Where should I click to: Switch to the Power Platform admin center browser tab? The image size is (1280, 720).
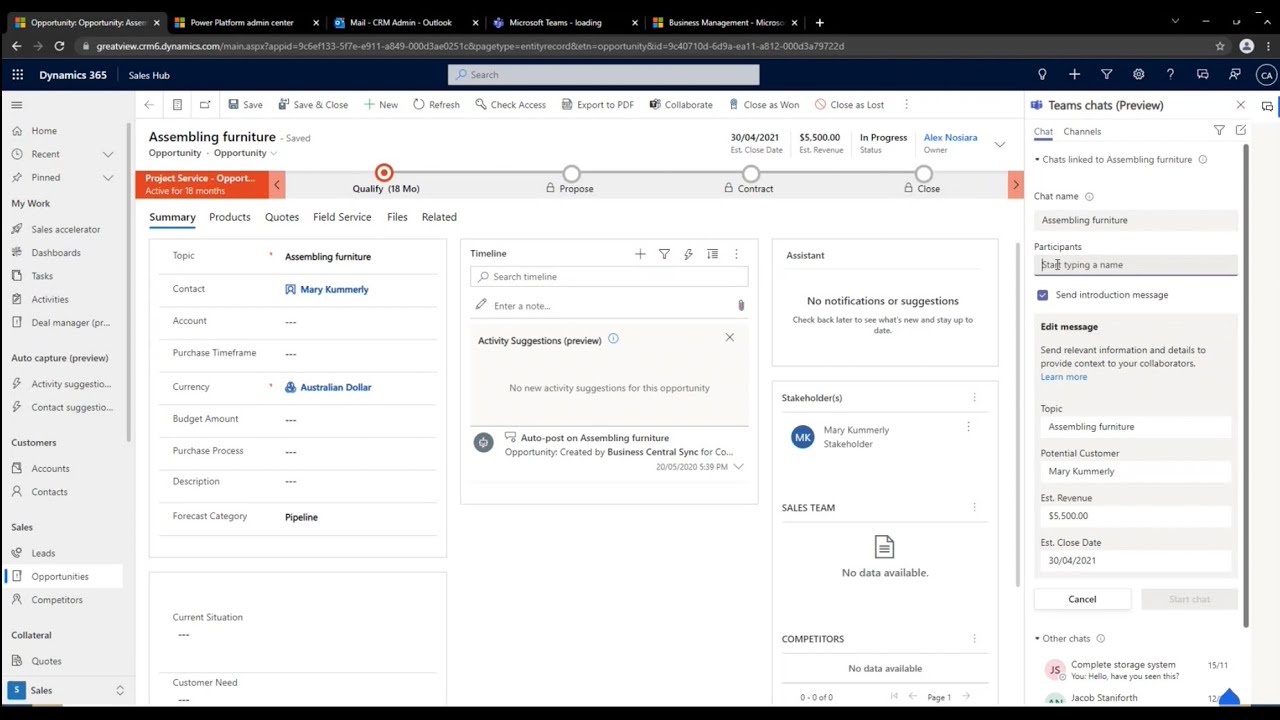(242, 22)
